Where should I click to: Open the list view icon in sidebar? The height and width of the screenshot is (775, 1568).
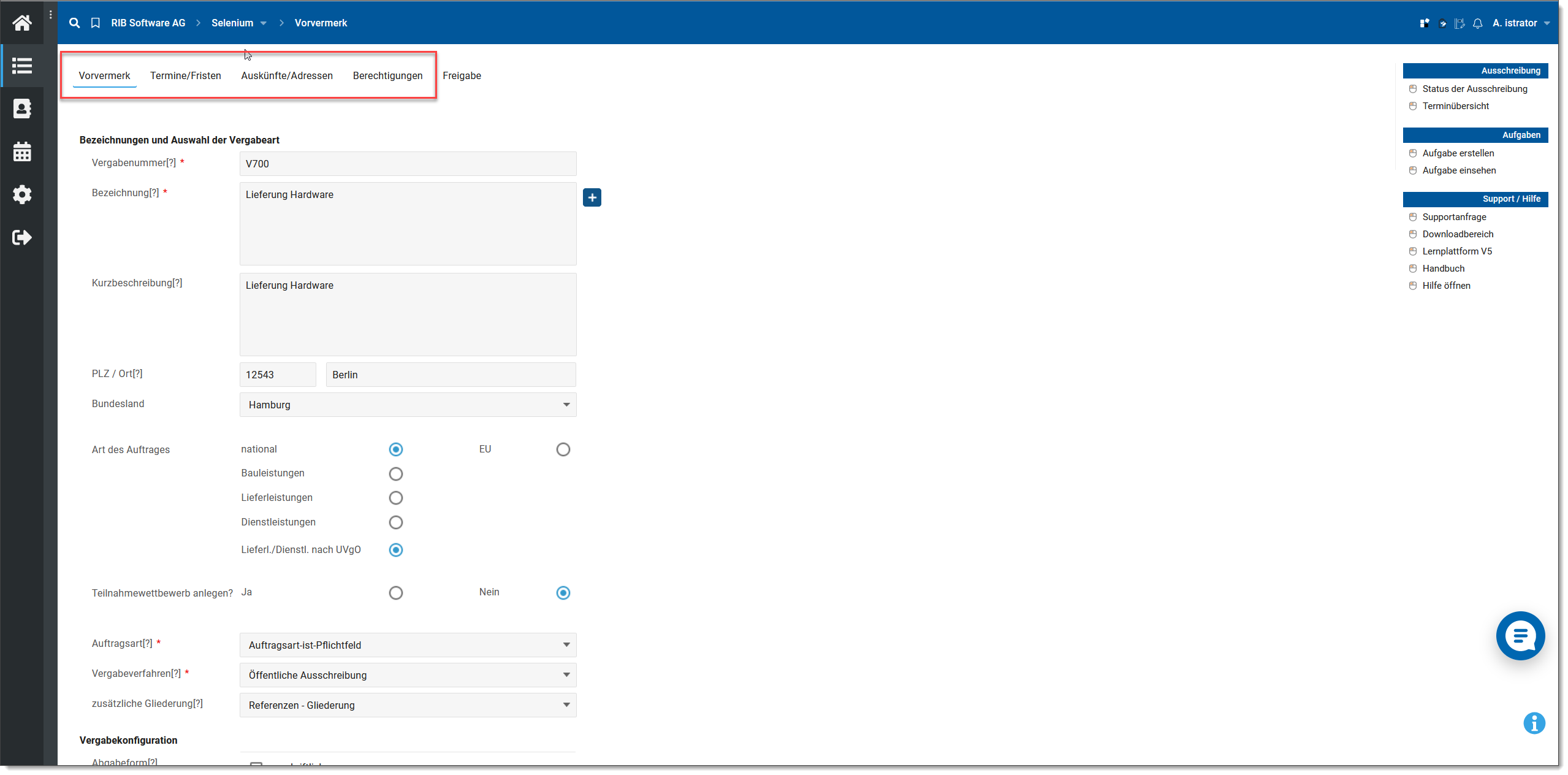click(x=22, y=66)
